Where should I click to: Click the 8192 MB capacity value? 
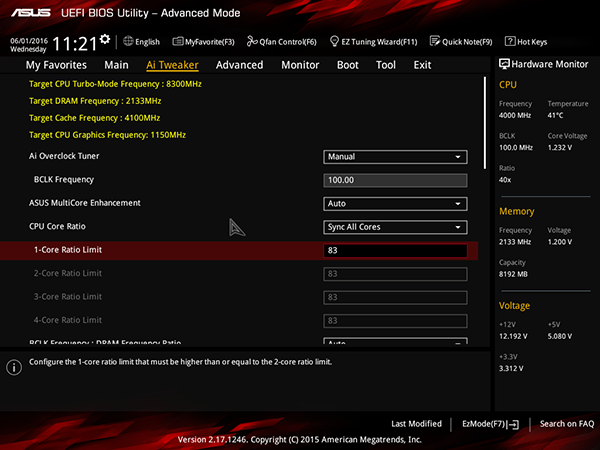(x=513, y=274)
